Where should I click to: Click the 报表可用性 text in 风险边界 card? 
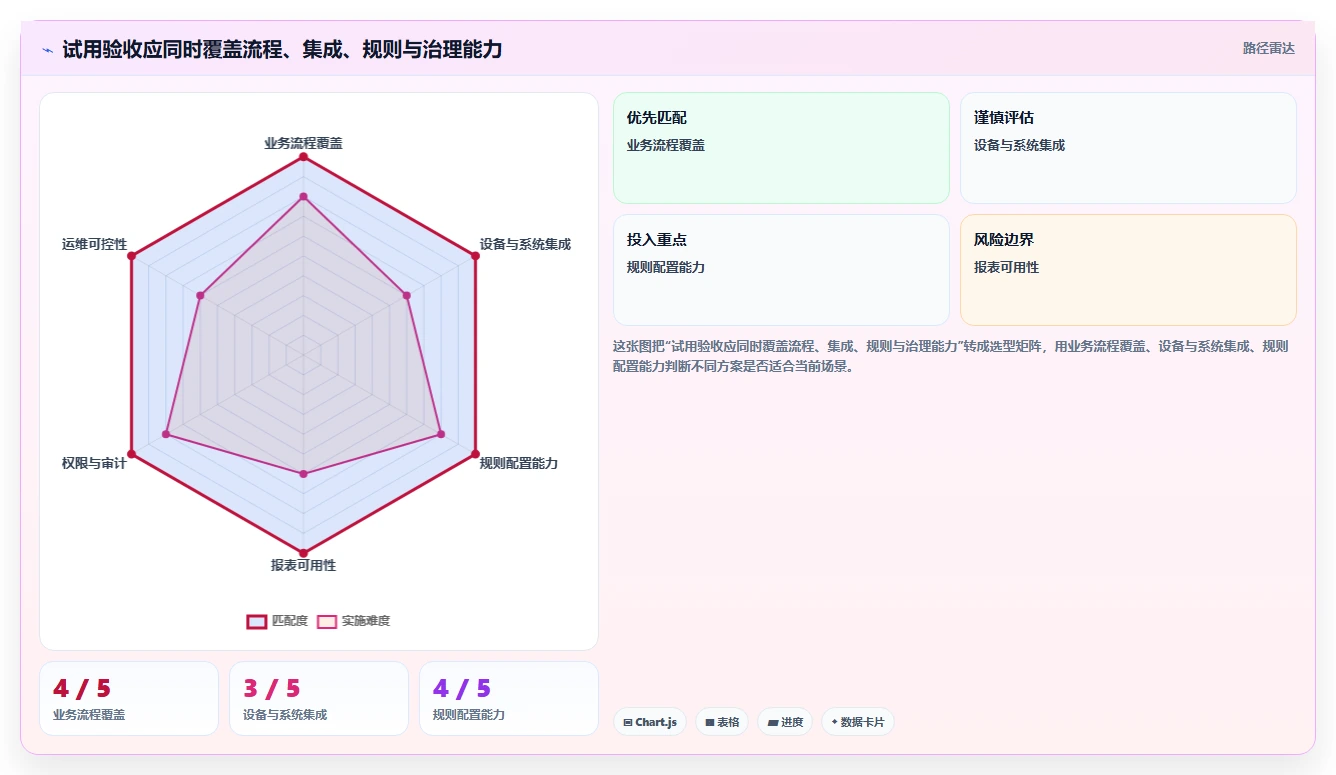coord(1006,267)
